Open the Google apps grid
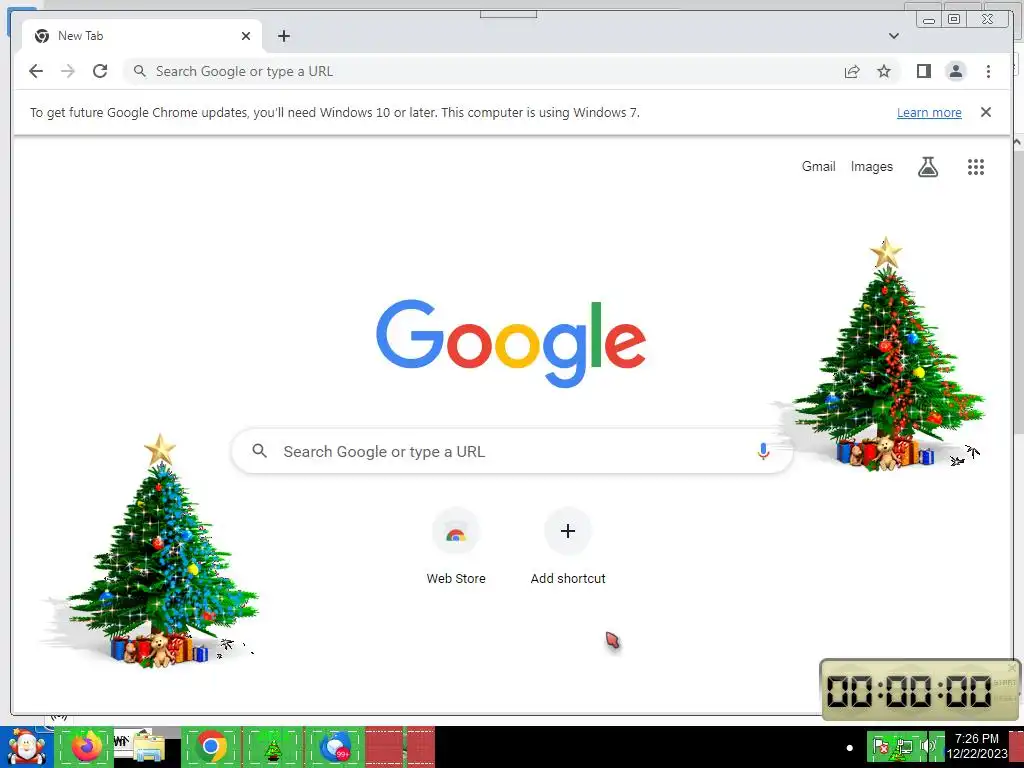The width and height of the screenshot is (1024, 768). [976, 167]
